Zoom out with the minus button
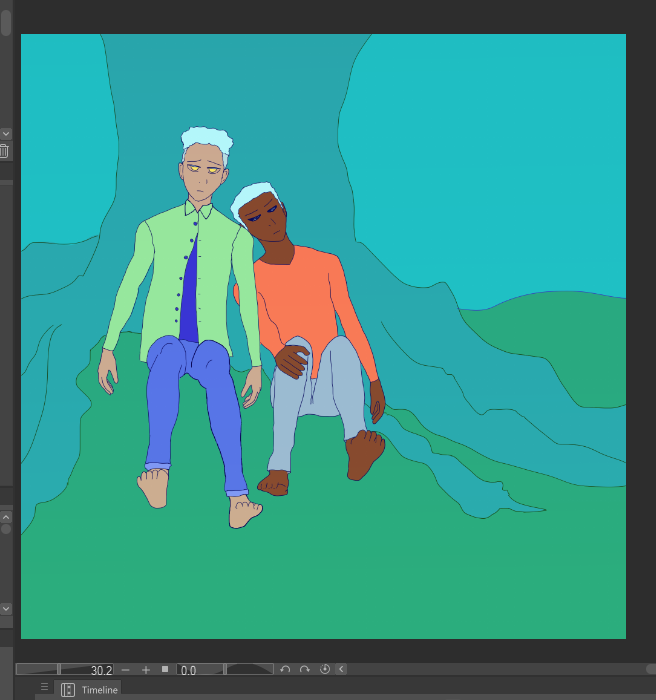Viewport: 656px width, 700px height. 125,670
